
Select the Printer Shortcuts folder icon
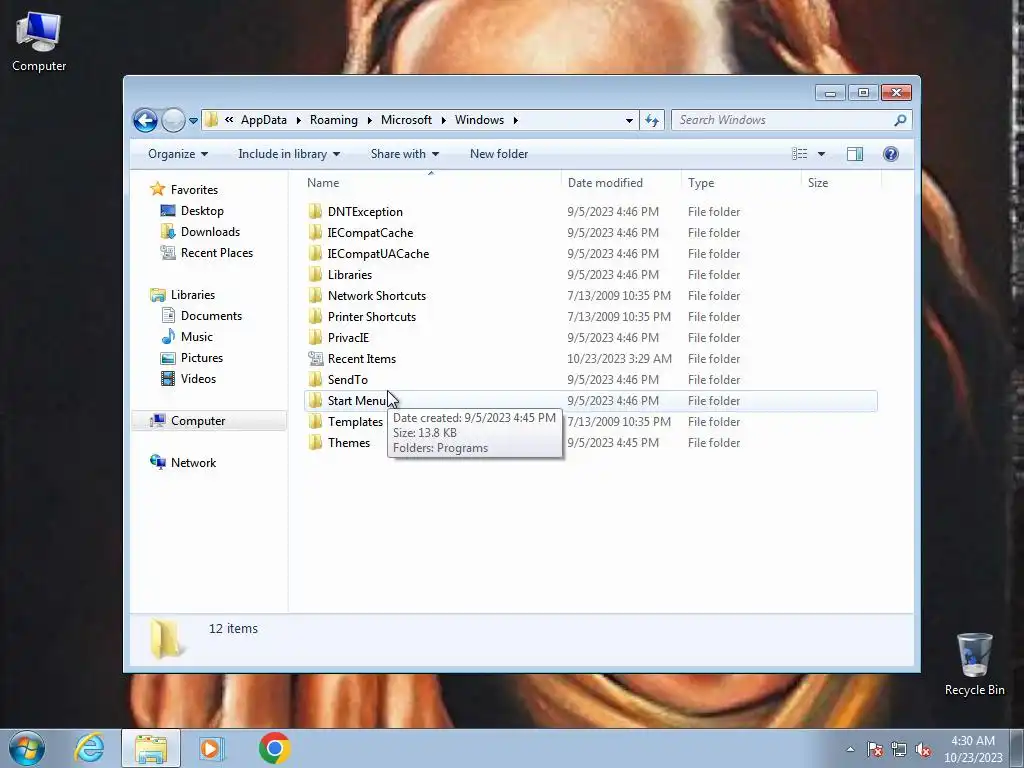click(315, 316)
